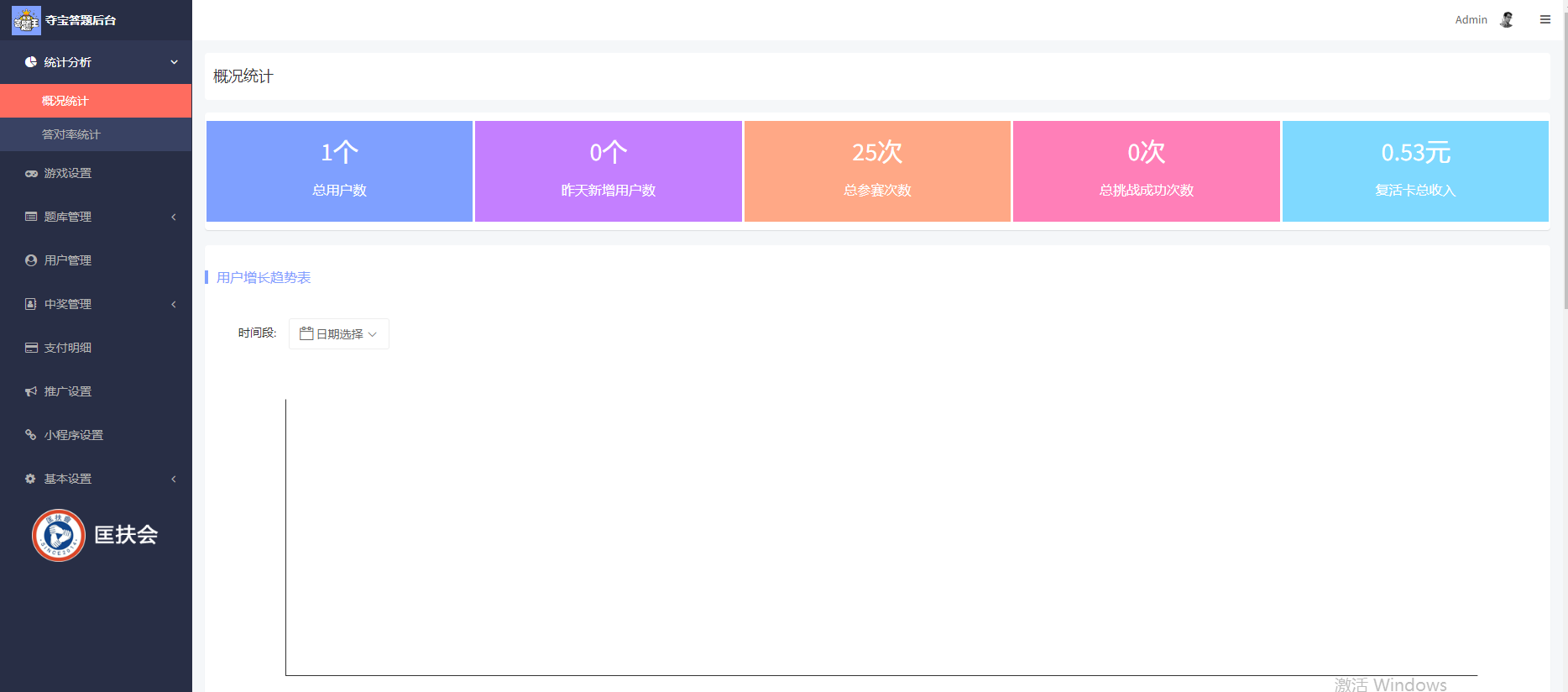Image resolution: width=1568 pixels, height=692 pixels.
Task: Click the 用户管理 user icon
Action: point(31,260)
